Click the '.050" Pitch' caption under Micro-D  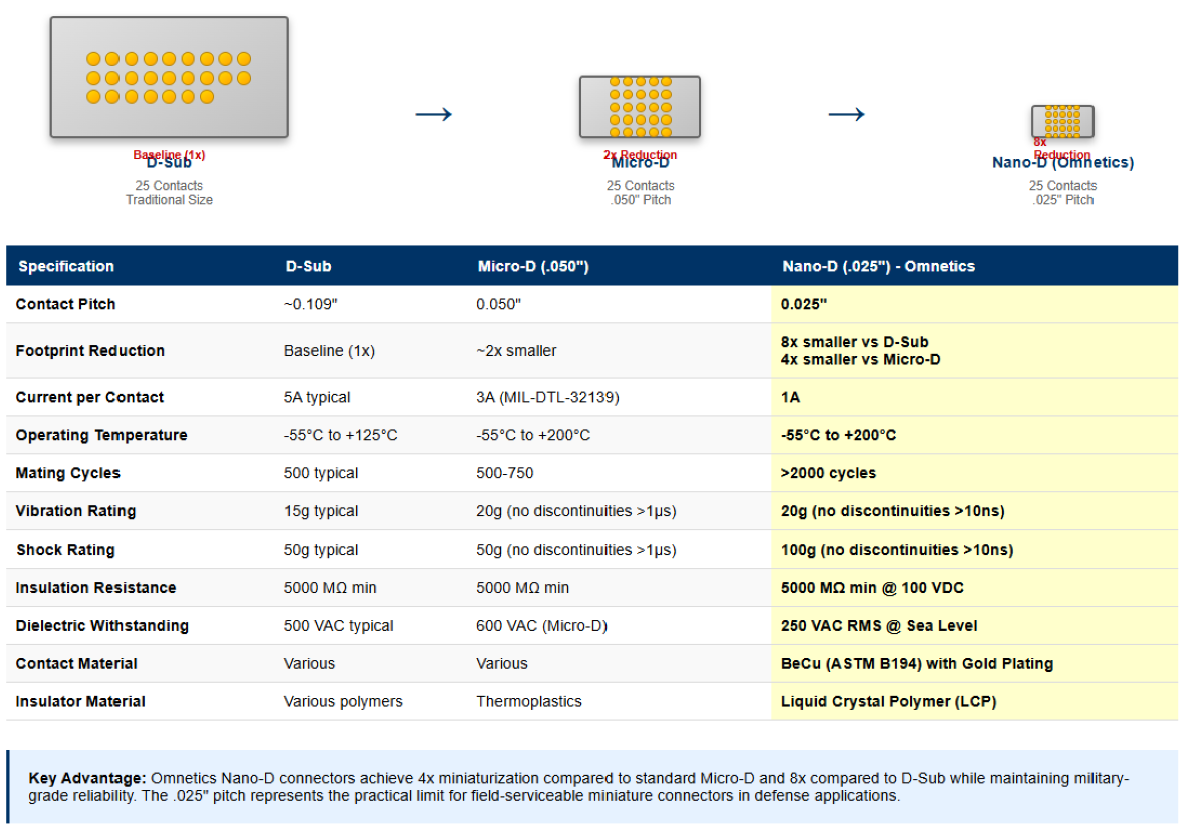641,199
